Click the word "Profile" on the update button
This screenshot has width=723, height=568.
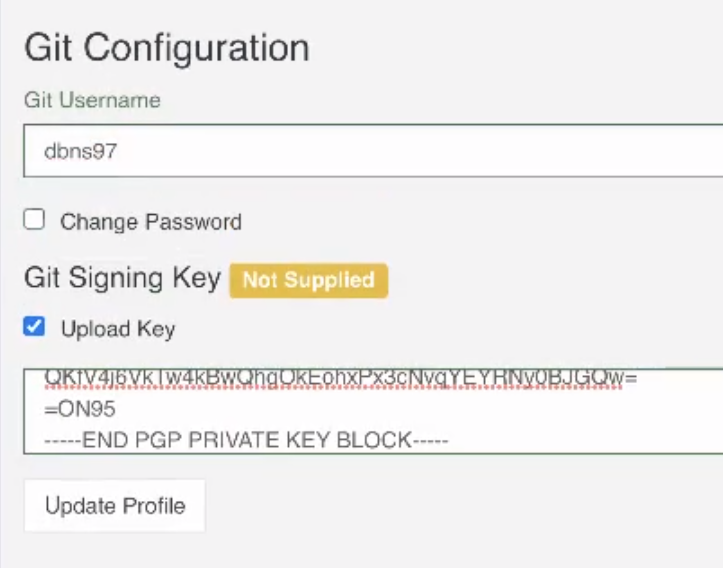(153, 505)
